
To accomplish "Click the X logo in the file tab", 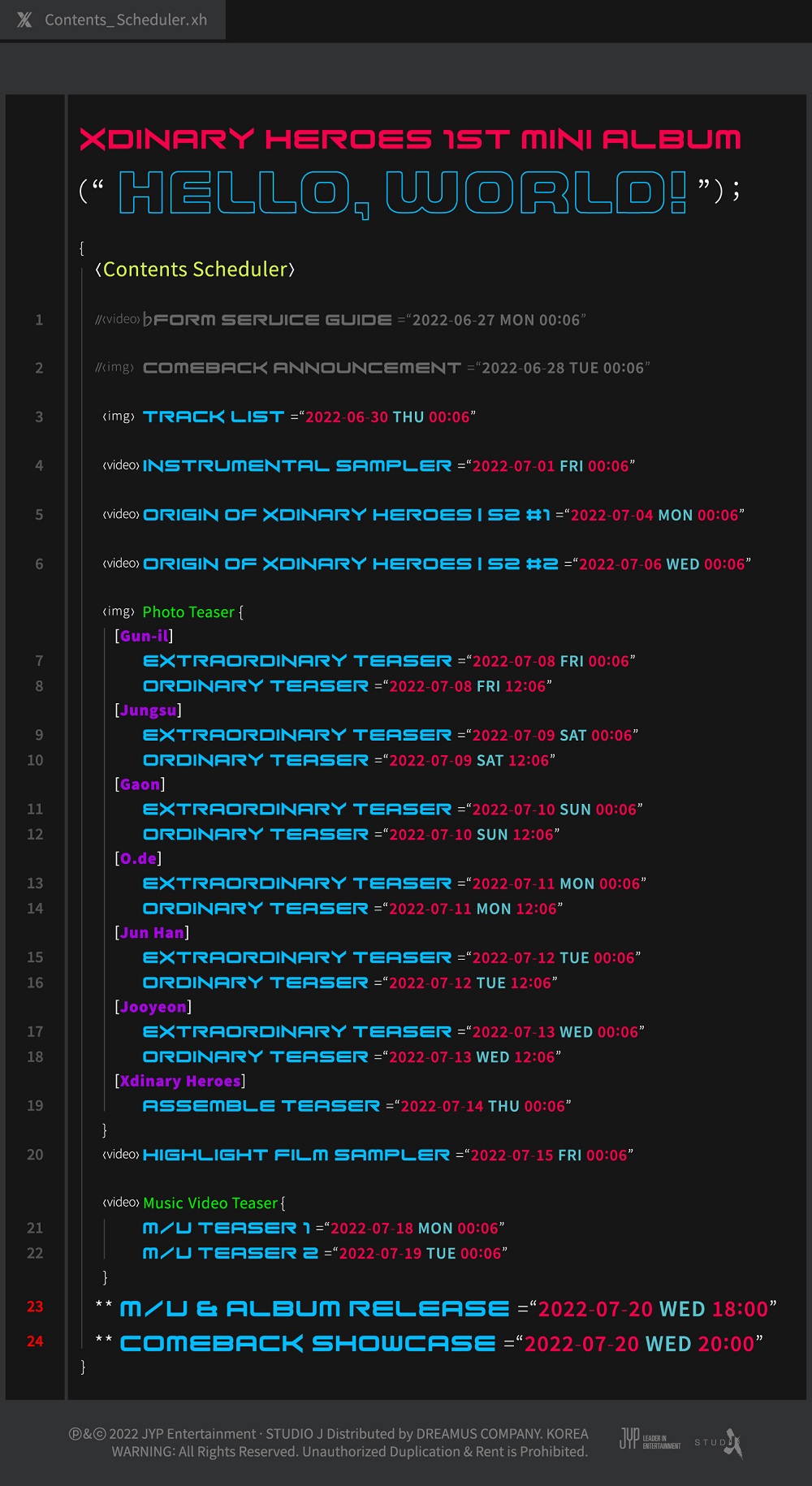I will pyautogui.click(x=24, y=19).
